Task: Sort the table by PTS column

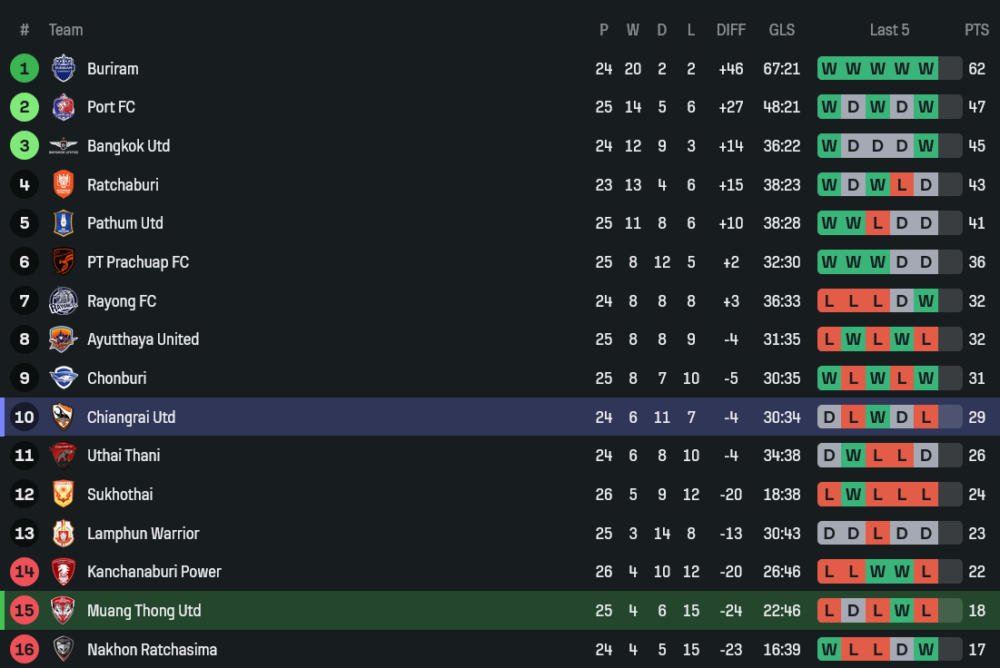Action: coord(976,30)
